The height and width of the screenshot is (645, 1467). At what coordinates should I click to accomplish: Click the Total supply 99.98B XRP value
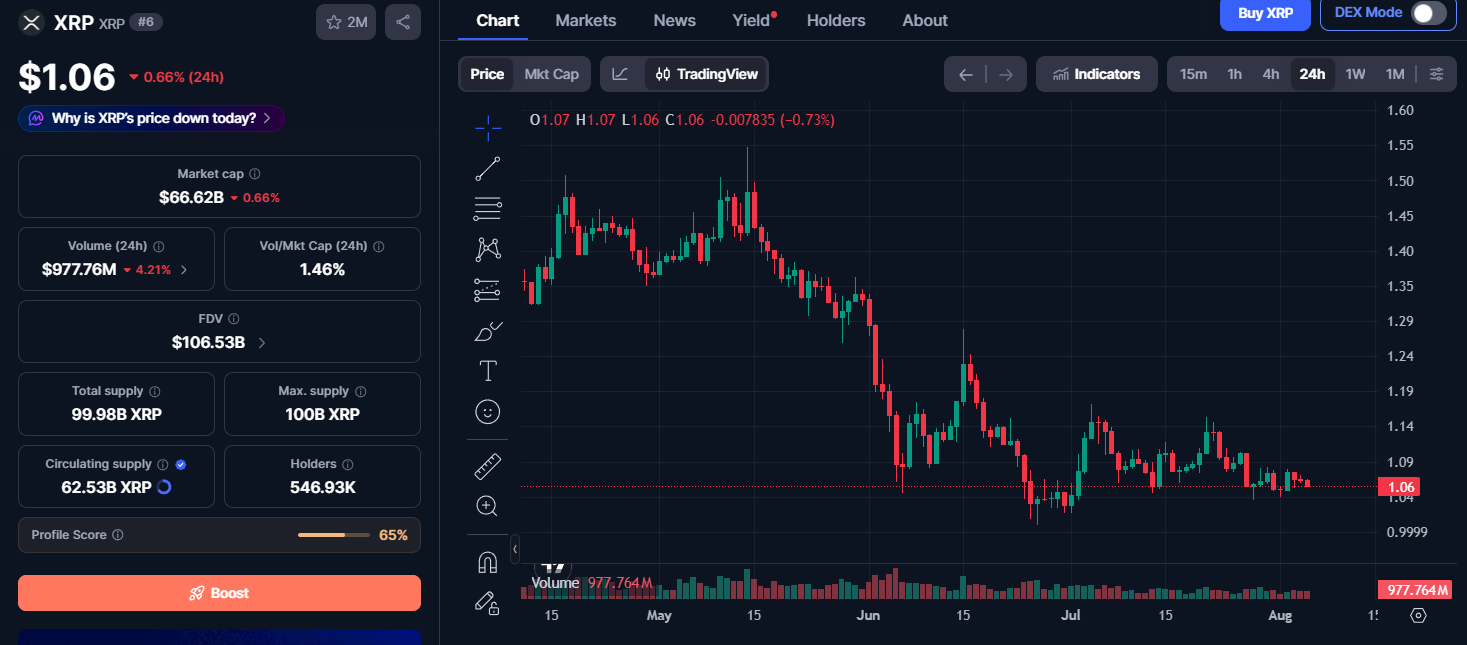117,414
